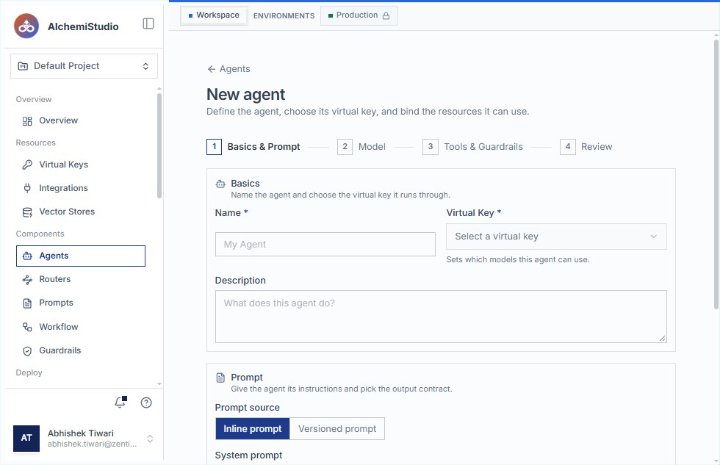Open notifications bell icon

pos(120,402)
